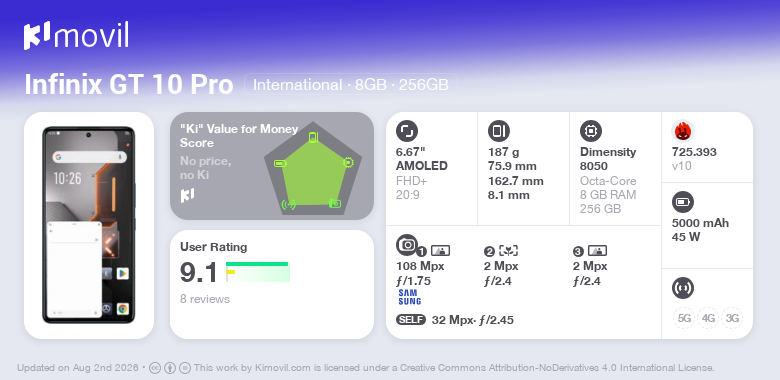780x380 pixels.
Task: Open the International 8GB 256GB variant selector
Action: click(x=351, y=85)
